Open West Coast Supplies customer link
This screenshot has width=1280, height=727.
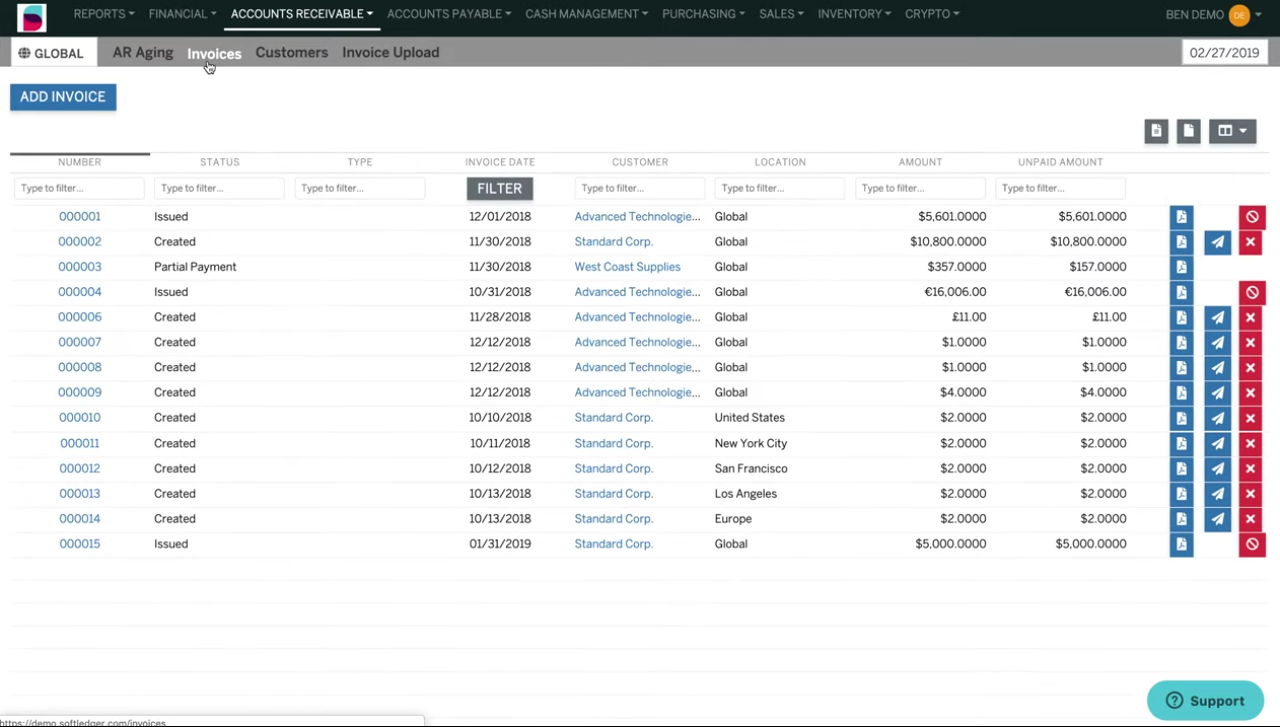pyautogui.click(x=627, y=267)
